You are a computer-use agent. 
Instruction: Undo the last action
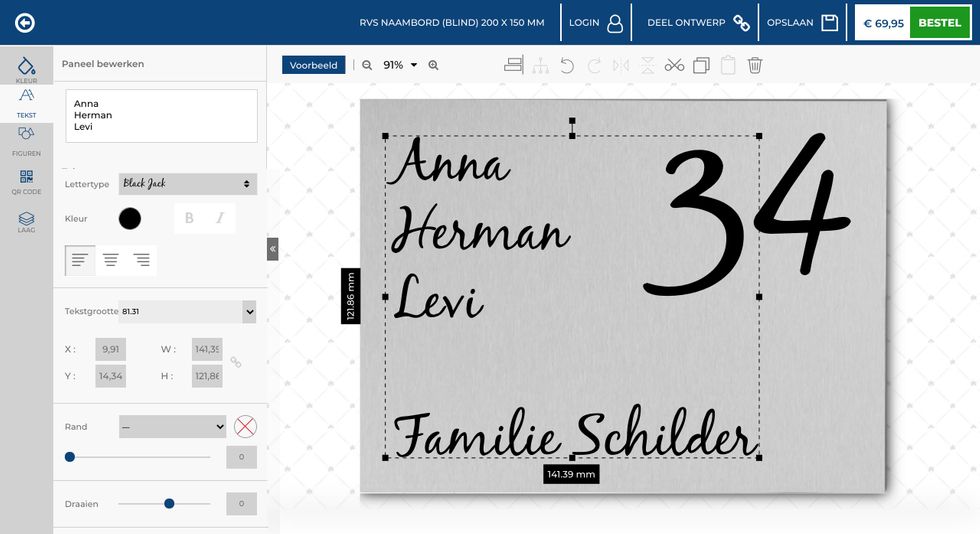[x=567, y=65]
